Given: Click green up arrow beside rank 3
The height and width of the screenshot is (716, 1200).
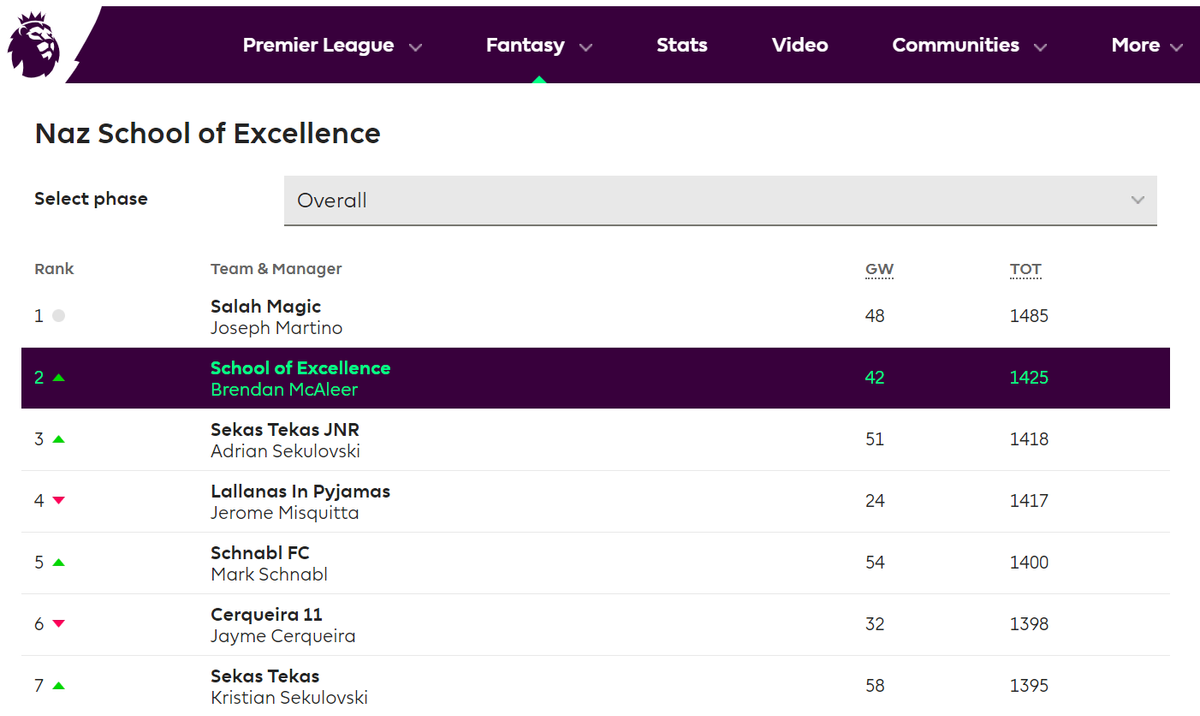Looking at the screenshot, I should (x=58, y=440).
